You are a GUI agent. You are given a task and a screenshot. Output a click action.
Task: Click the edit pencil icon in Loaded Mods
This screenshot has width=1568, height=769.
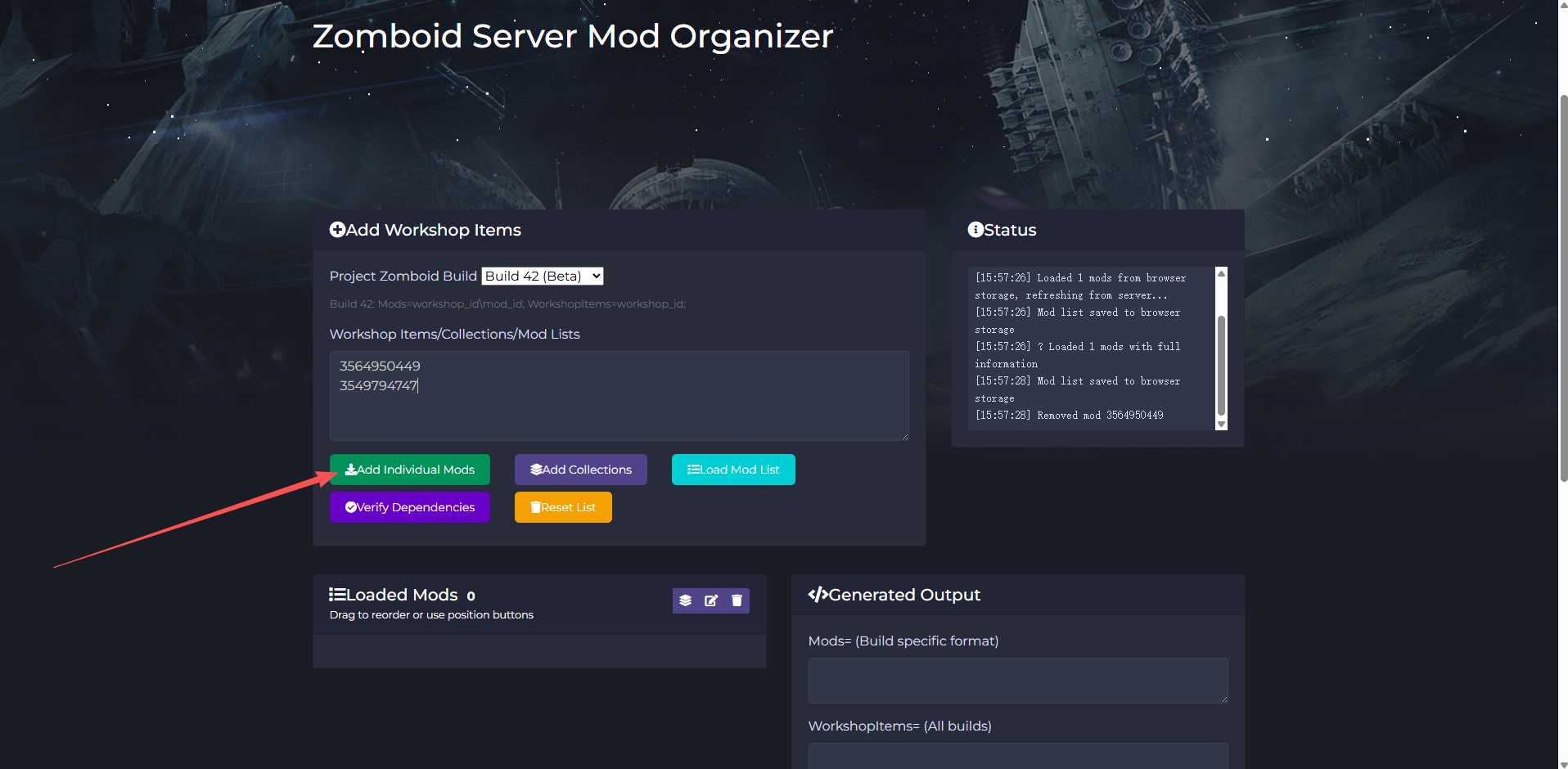coord(711,600)
